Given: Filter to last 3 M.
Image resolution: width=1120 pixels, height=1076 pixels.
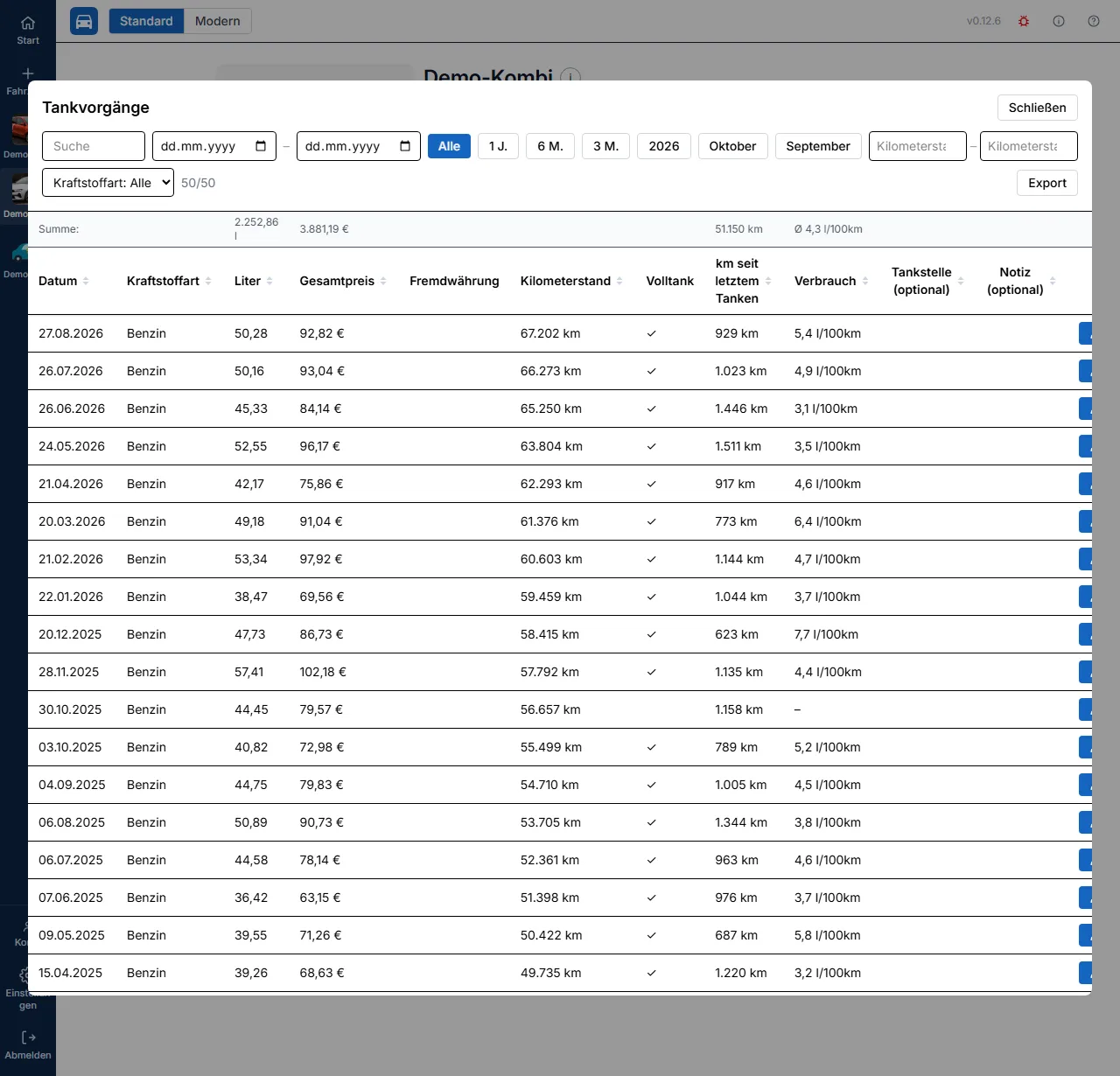Looking at the screenshot, I should [605, 146].
